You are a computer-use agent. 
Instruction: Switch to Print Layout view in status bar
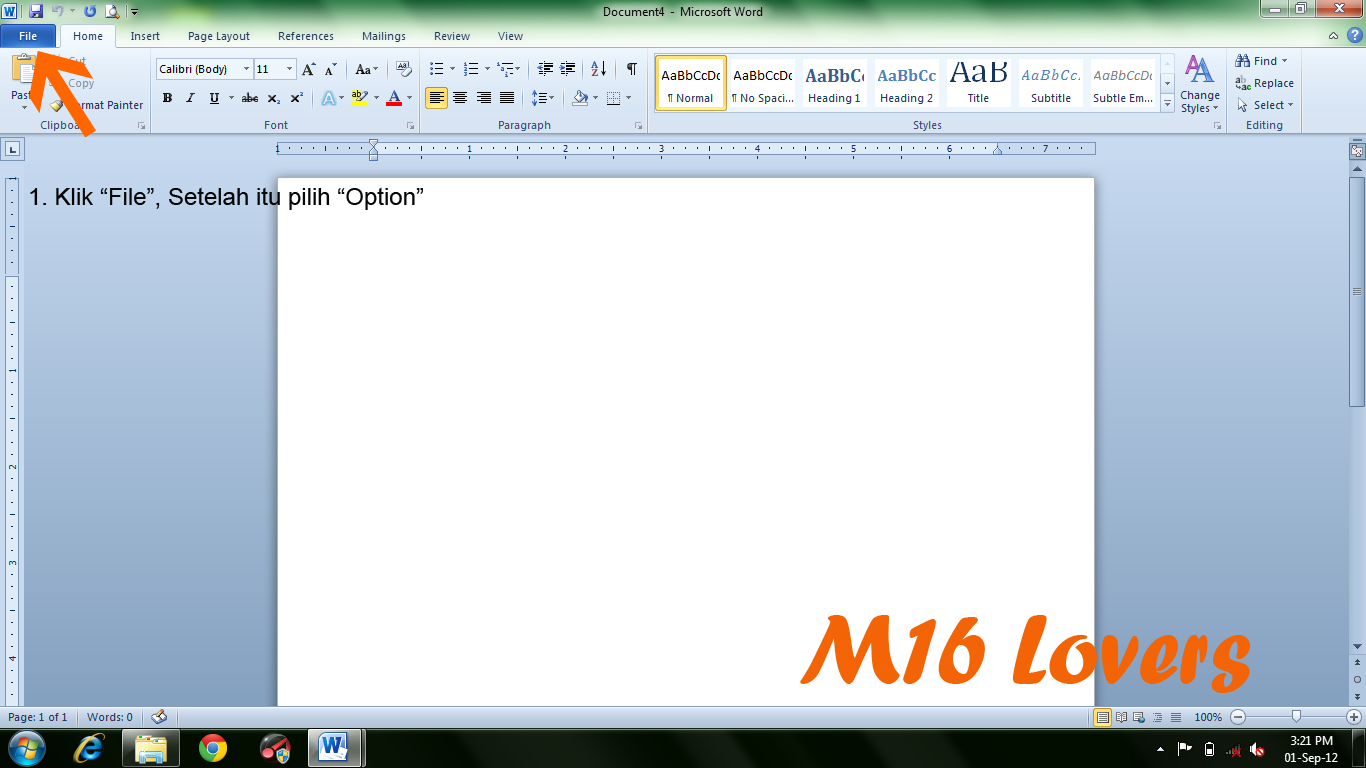tap(1103, 717)
